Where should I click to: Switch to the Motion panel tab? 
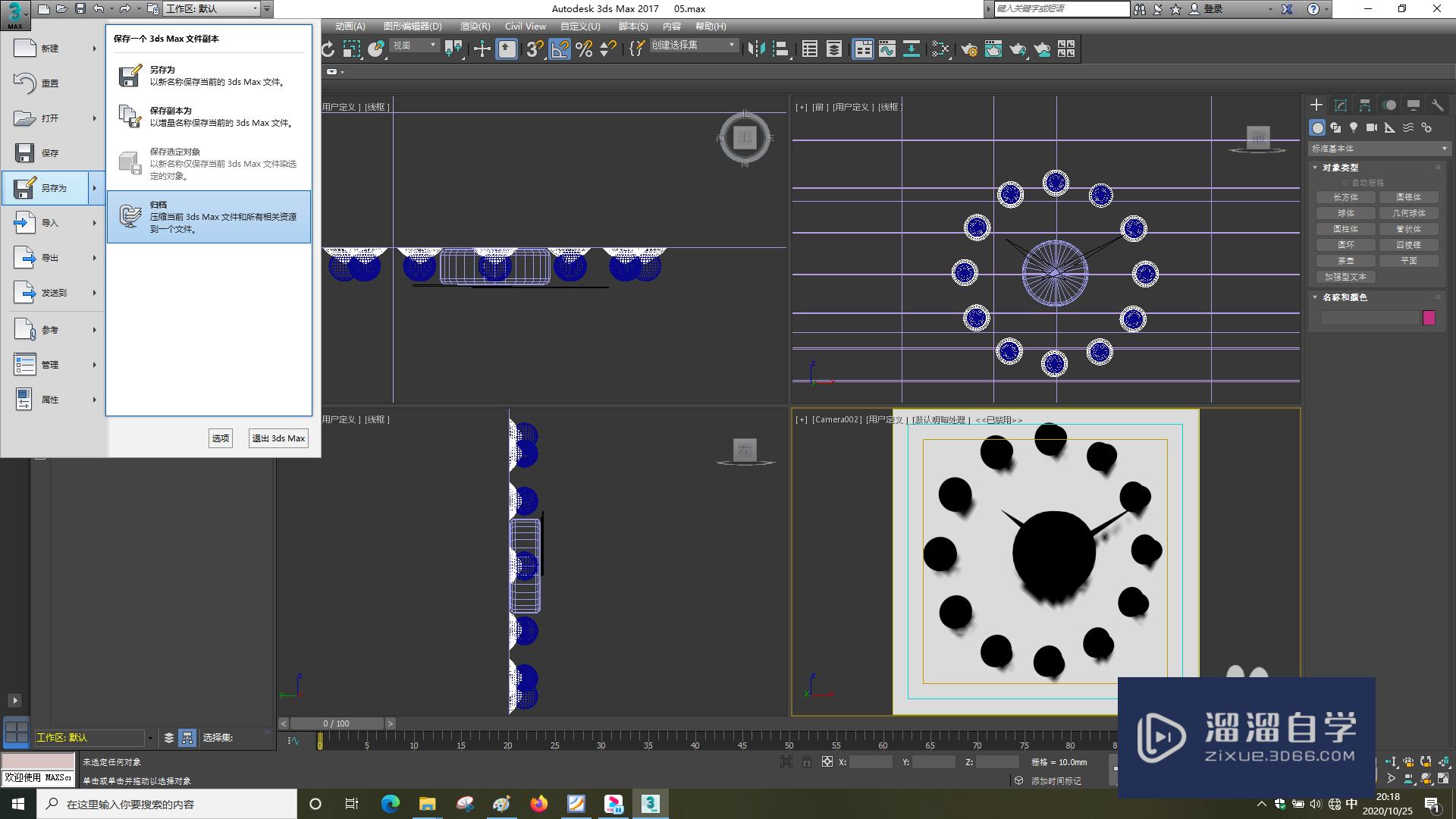tap(1389, 105)
